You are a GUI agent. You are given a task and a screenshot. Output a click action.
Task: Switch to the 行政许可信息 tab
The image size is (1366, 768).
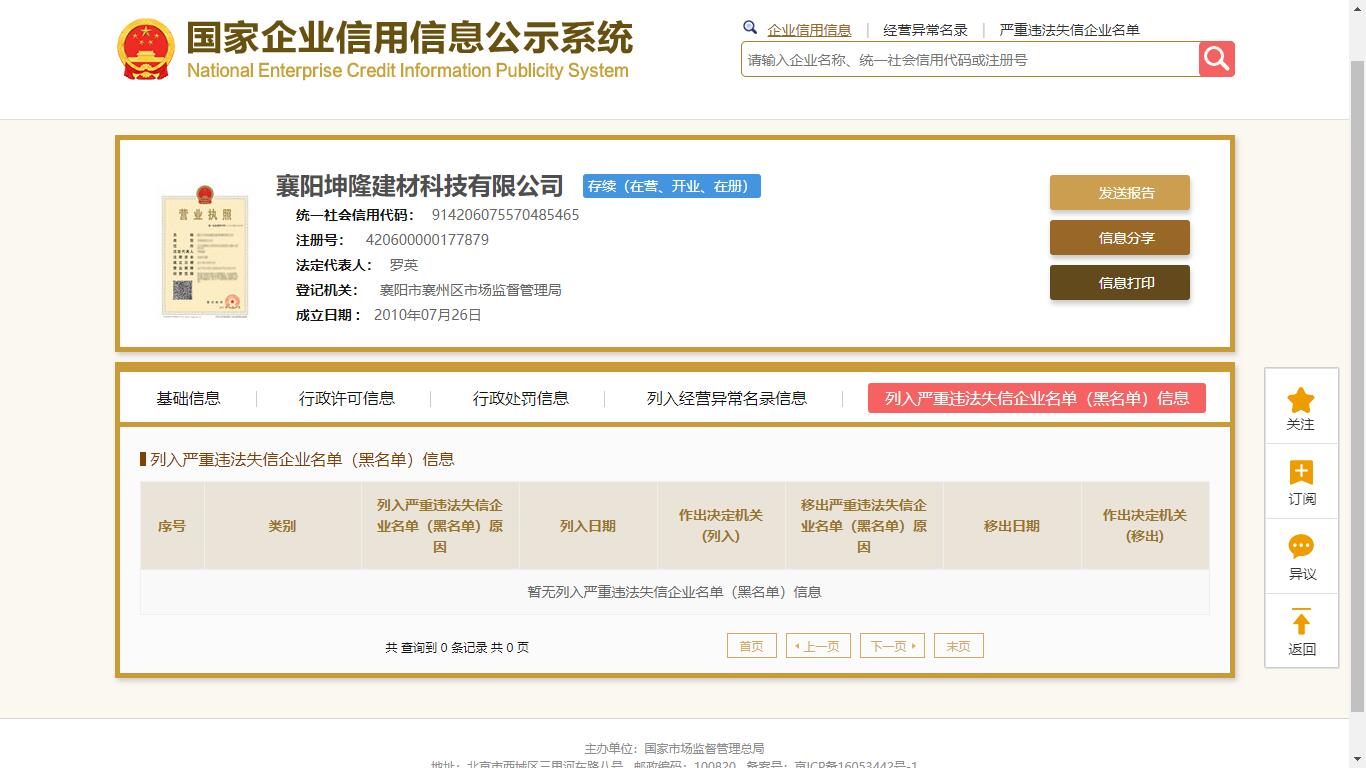[346, 398]
